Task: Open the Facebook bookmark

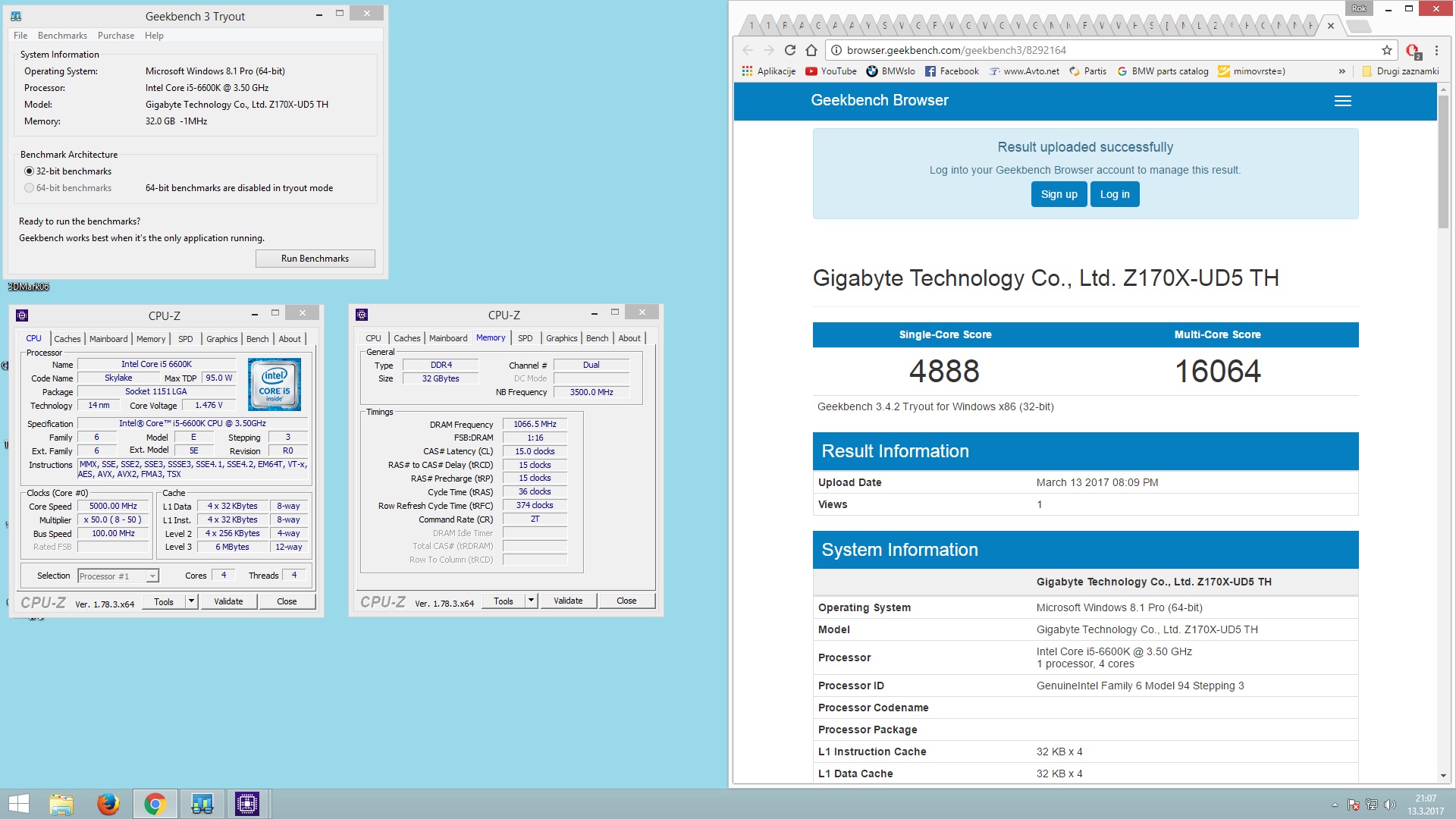Action: 952,71
